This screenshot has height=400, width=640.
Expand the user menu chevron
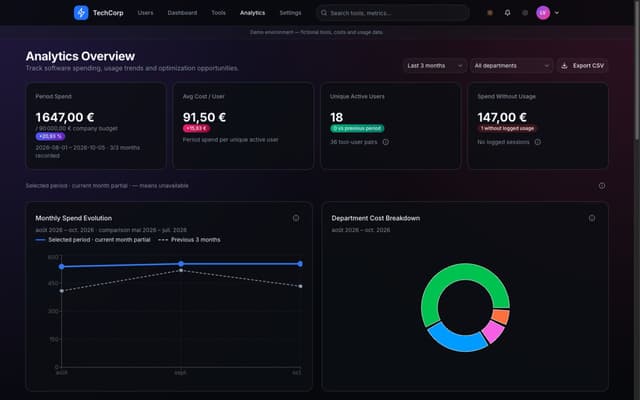[x=557, y=13]
